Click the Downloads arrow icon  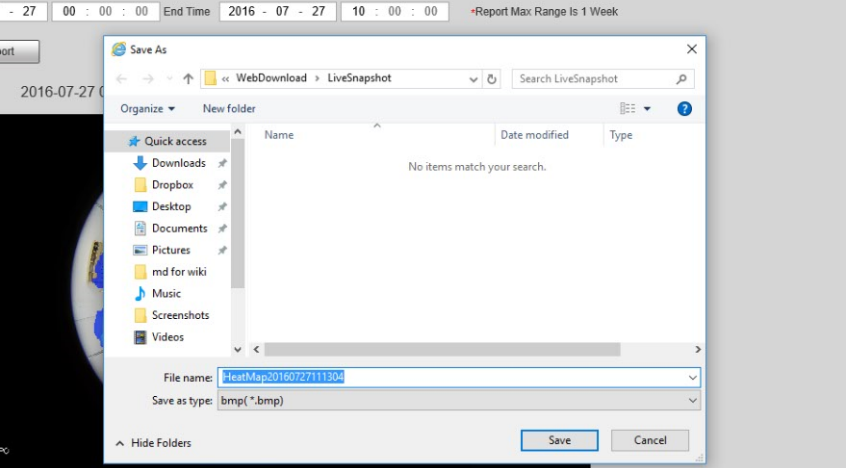click(x=140, y=163)
